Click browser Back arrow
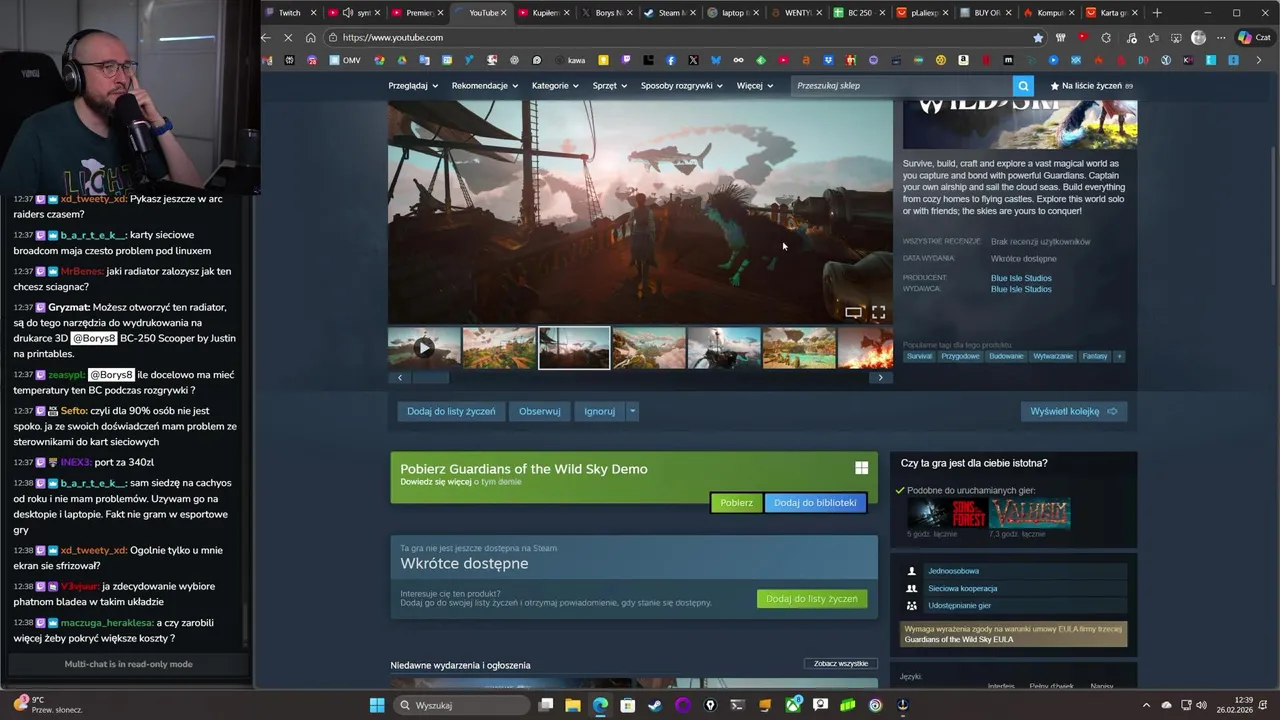 [266, 38]
